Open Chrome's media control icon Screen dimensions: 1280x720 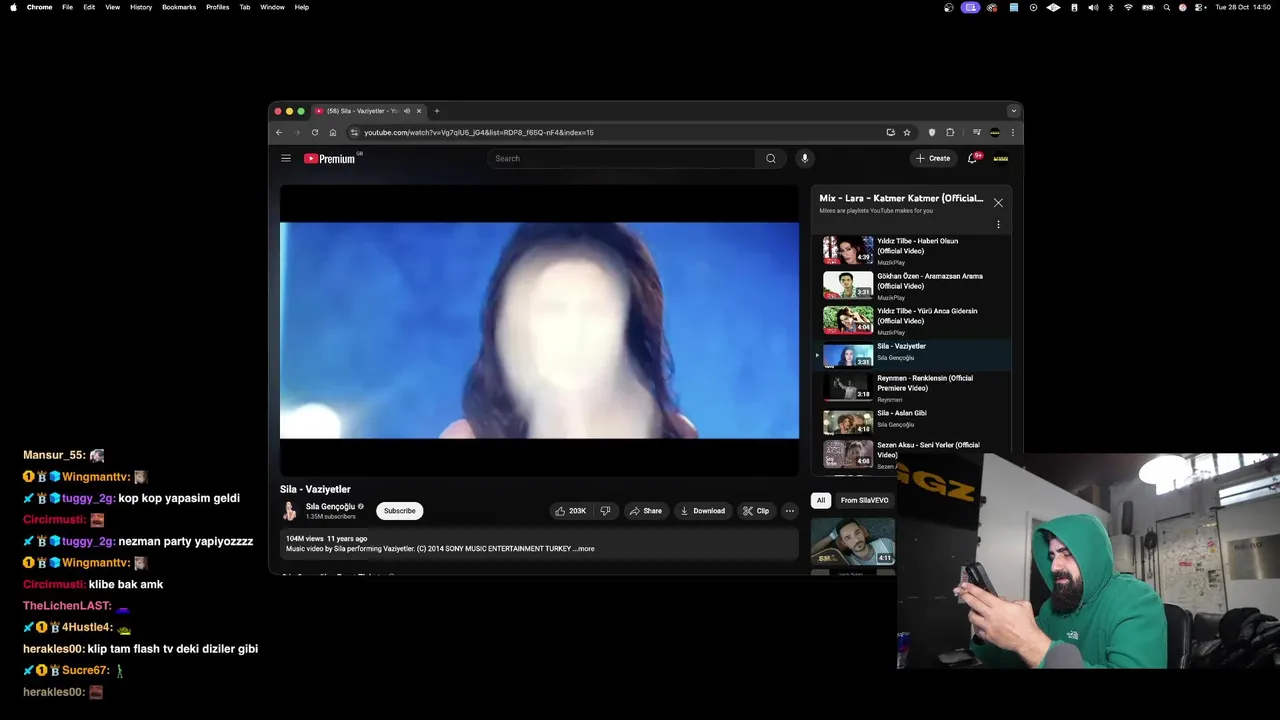click(977, 132)
